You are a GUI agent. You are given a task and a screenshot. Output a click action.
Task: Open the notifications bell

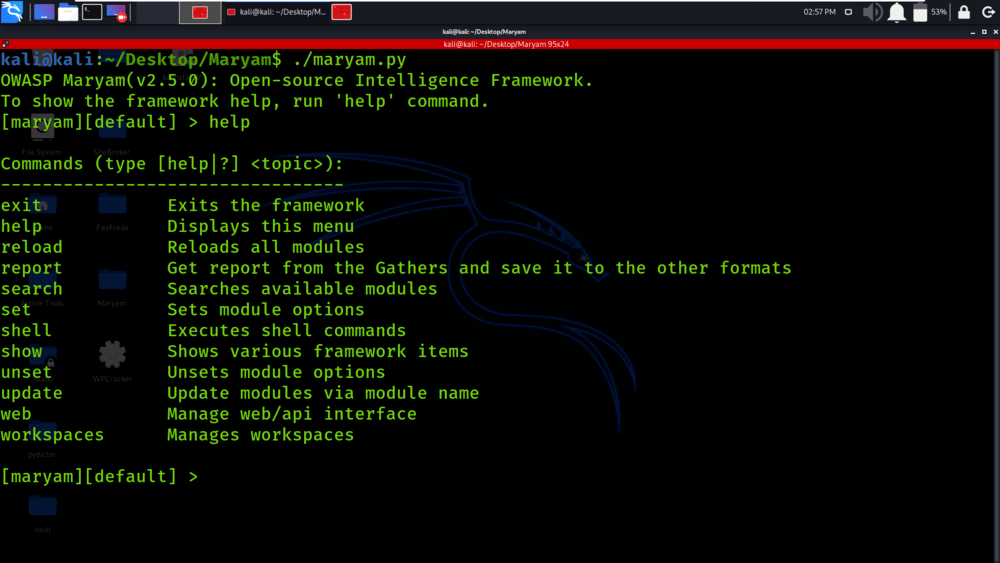897,12
